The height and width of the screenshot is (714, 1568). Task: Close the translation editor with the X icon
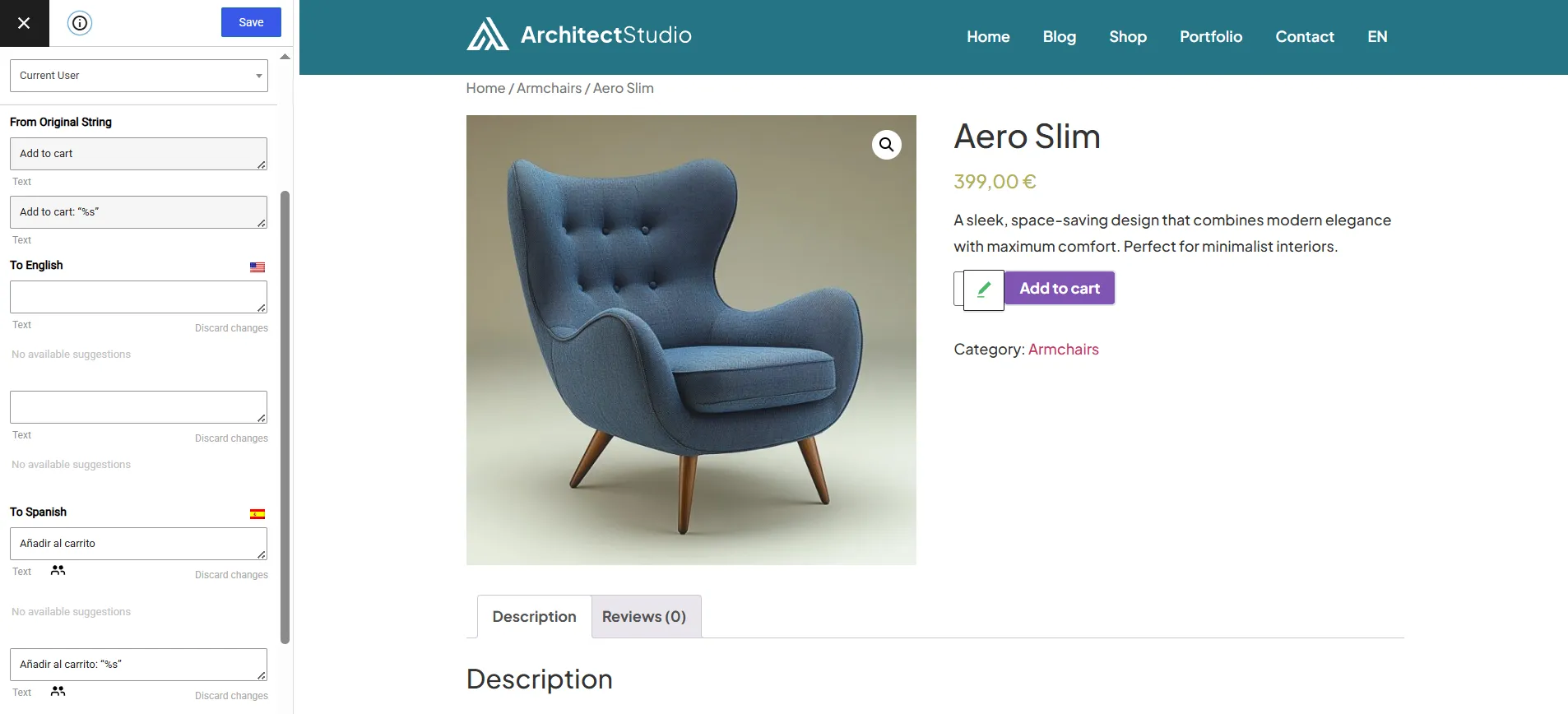24,23
